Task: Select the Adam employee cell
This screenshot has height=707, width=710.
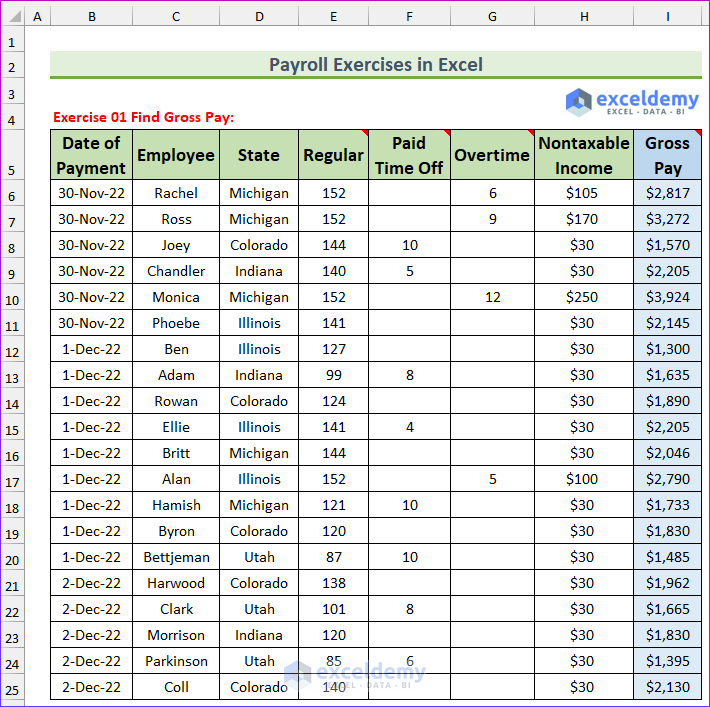Action: pos(176,375)
